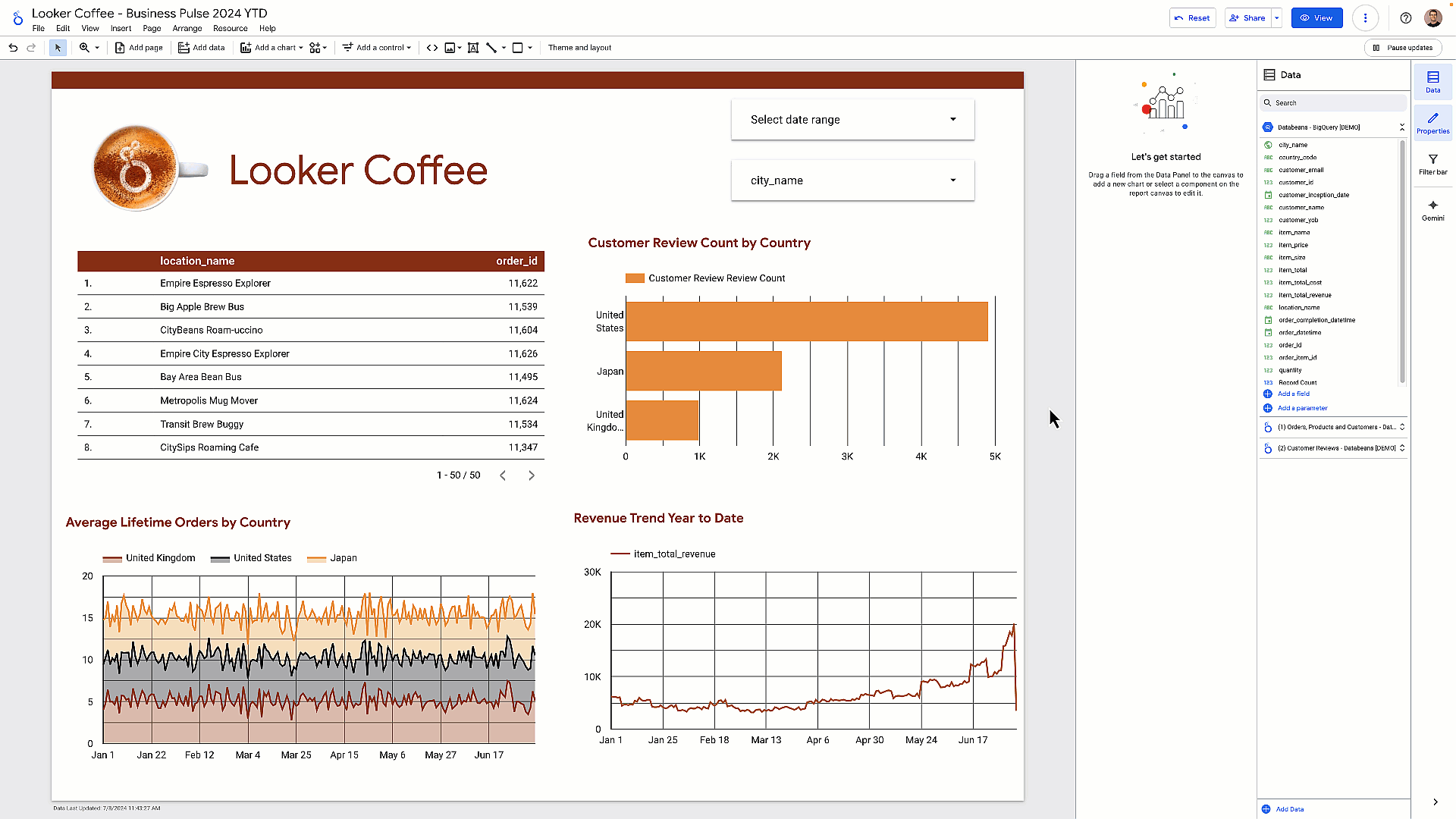Expand Orders, Products and Customers data source
1456x819 pixels.
[x=1402, y=427]
